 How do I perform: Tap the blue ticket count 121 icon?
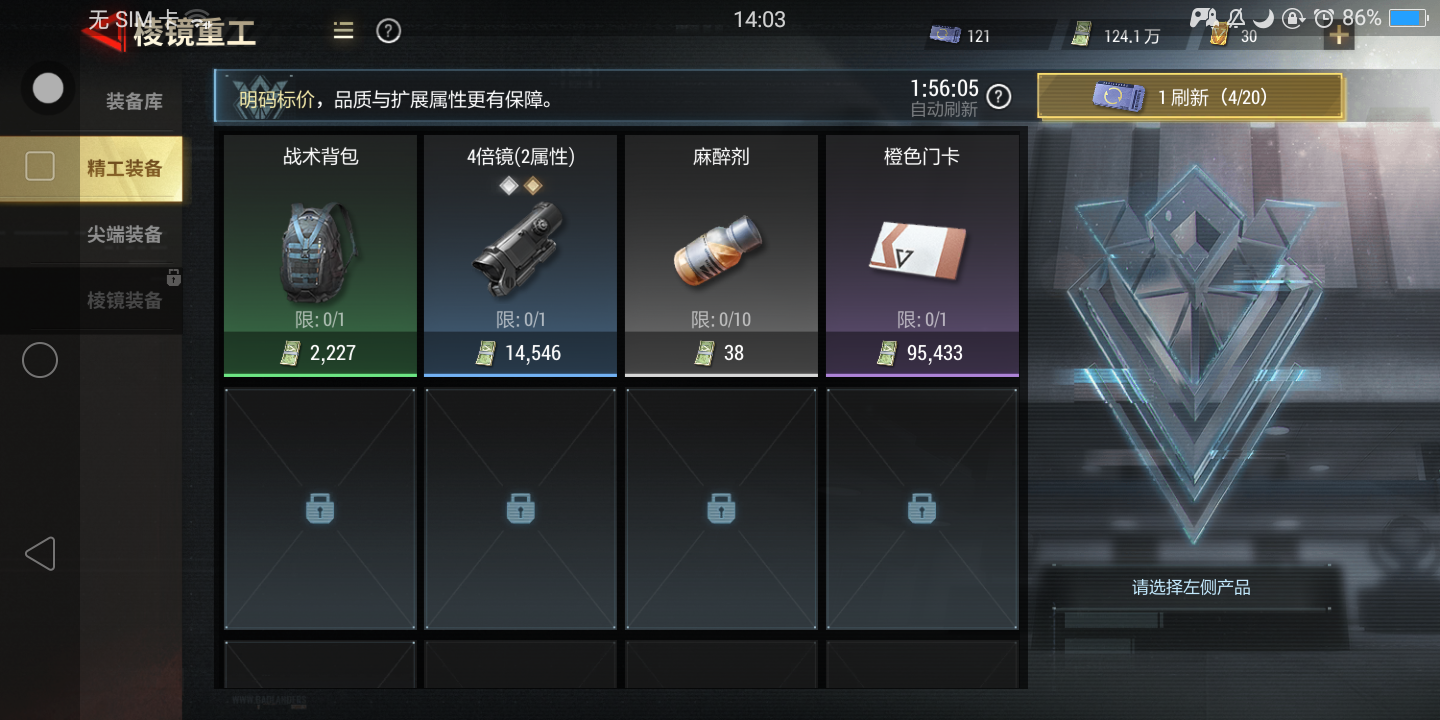tap(945, 35)
